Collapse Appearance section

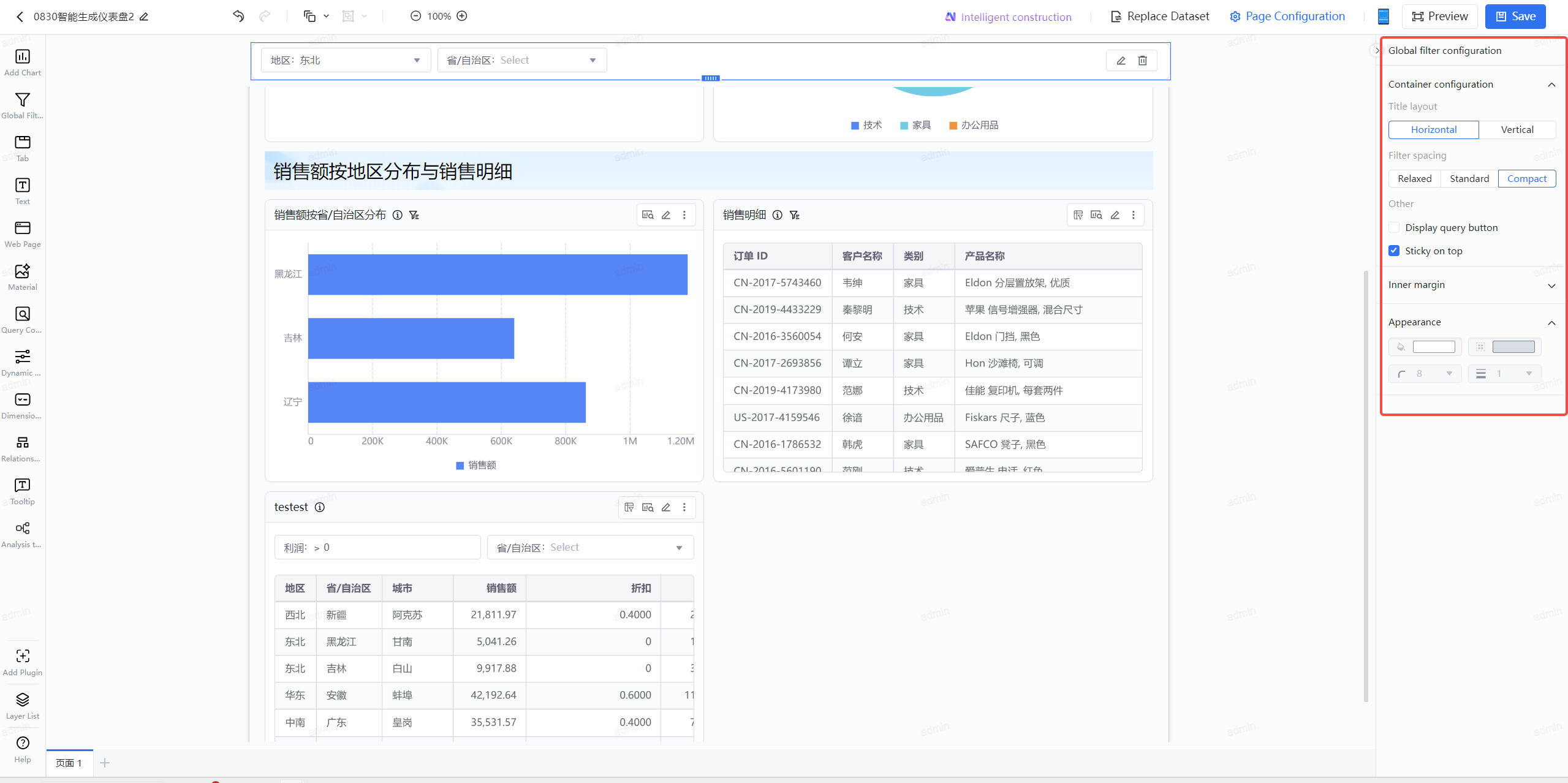coord(1551,322)
